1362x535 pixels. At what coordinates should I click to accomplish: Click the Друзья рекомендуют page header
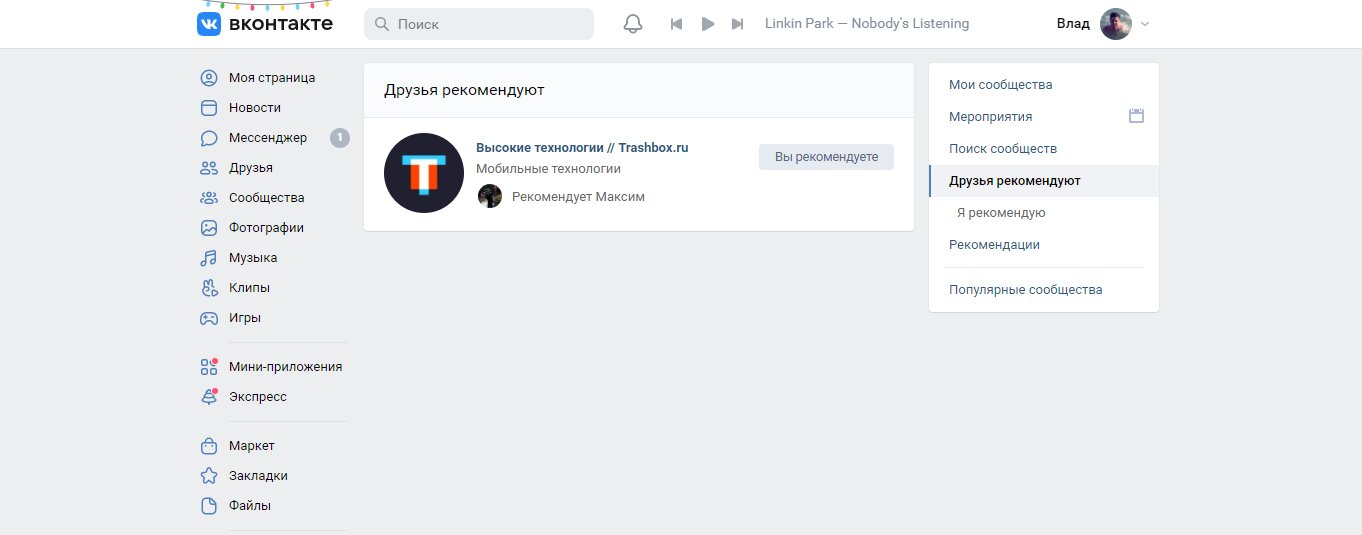[464, 90]
